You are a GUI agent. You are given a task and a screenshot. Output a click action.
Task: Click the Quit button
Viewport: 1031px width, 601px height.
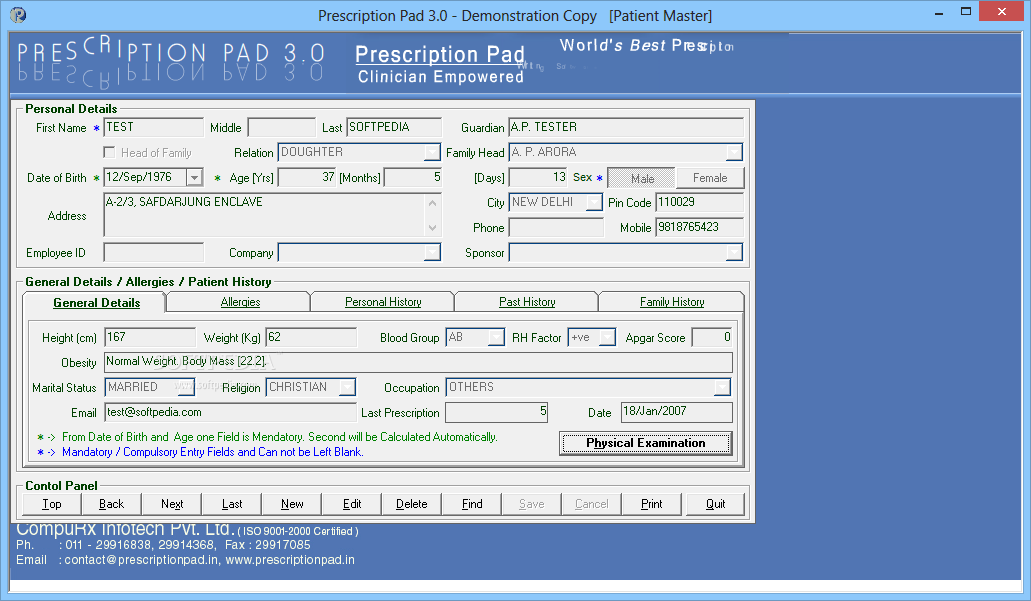point(715,504)
